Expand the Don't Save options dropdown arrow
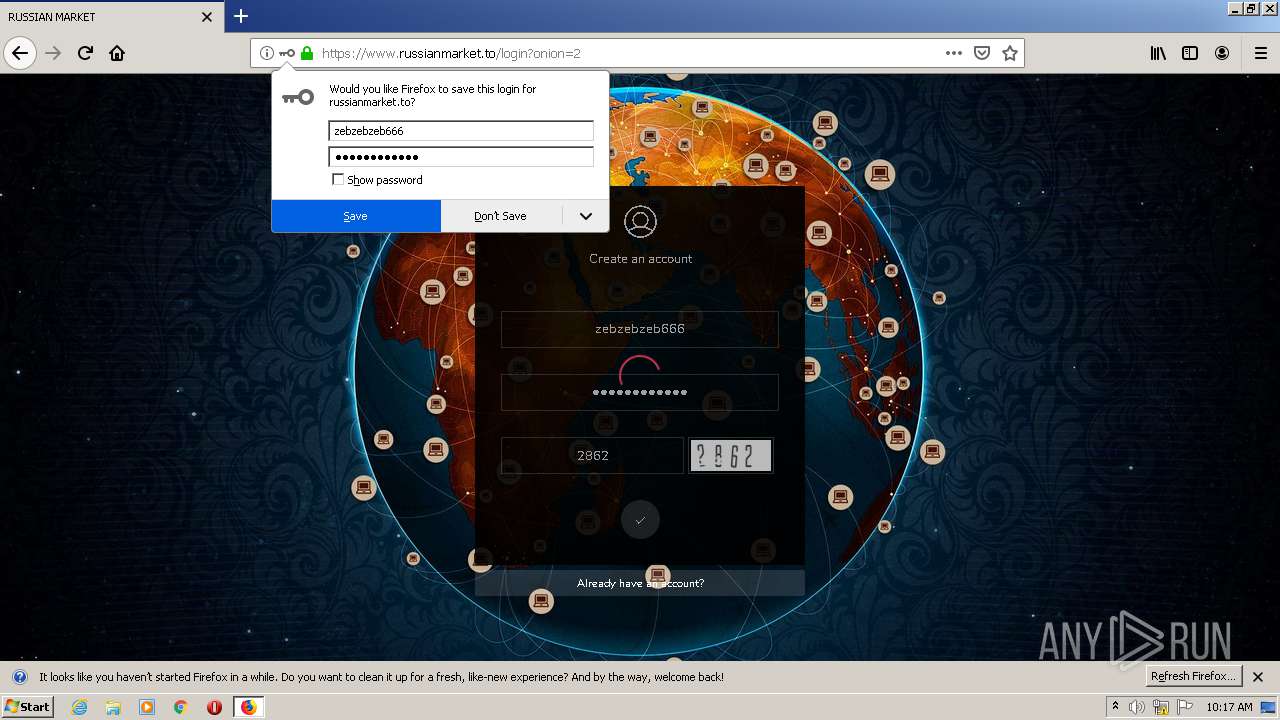The height and width of the screenshot is (720, 1280). (x=586, y=216)
